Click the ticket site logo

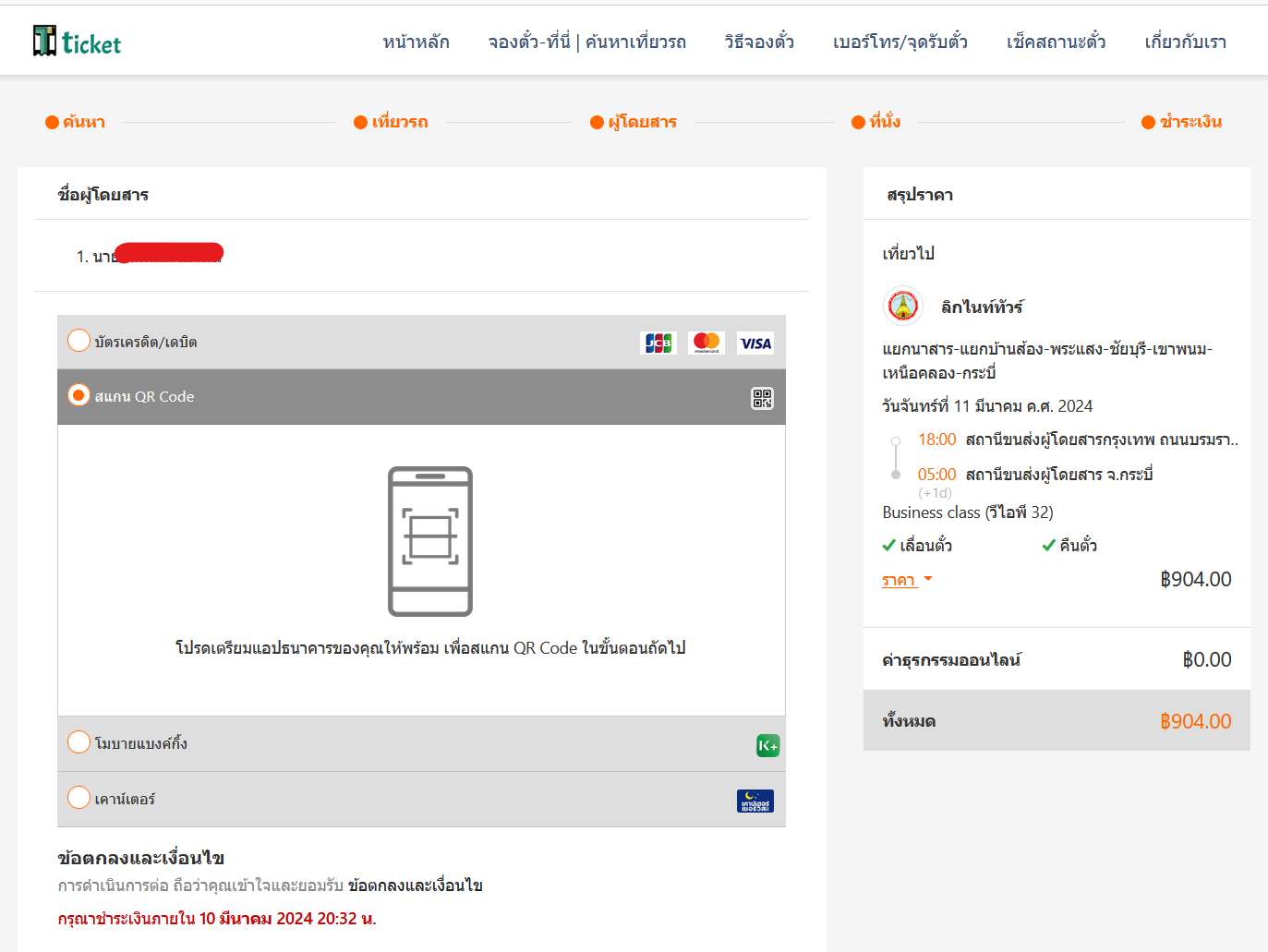78,42
